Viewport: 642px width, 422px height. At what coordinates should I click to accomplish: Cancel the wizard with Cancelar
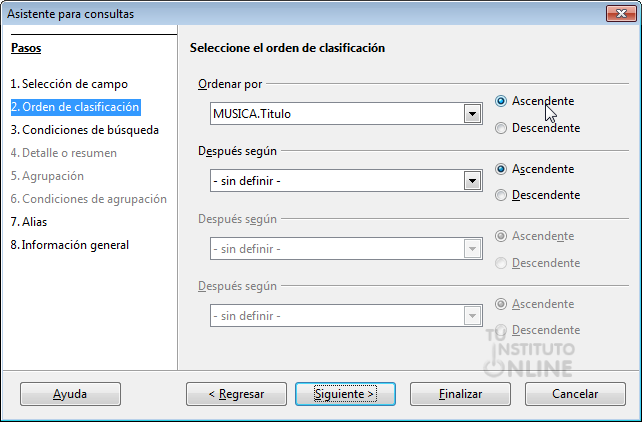point(575,394)
